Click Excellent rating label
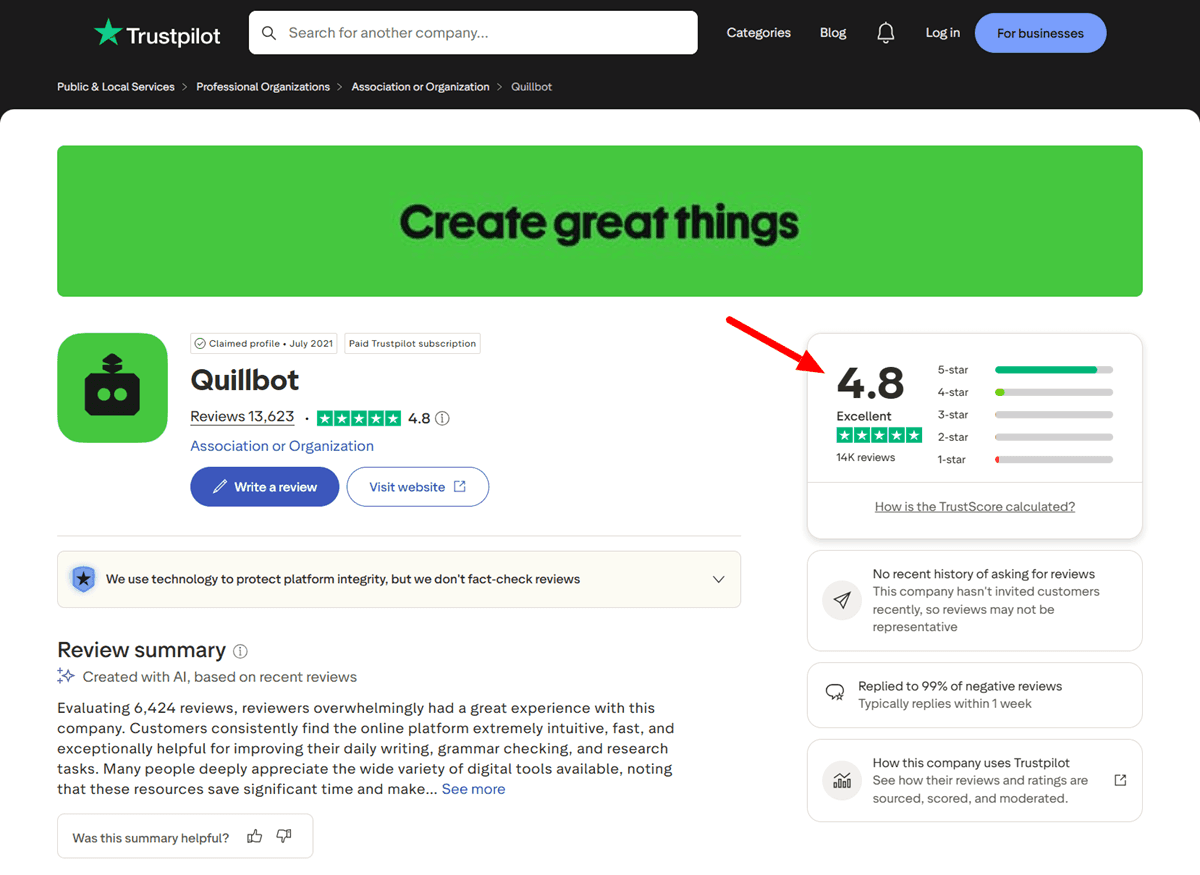The height and width of the screenshot is (875, 1200). pos(864,416)
